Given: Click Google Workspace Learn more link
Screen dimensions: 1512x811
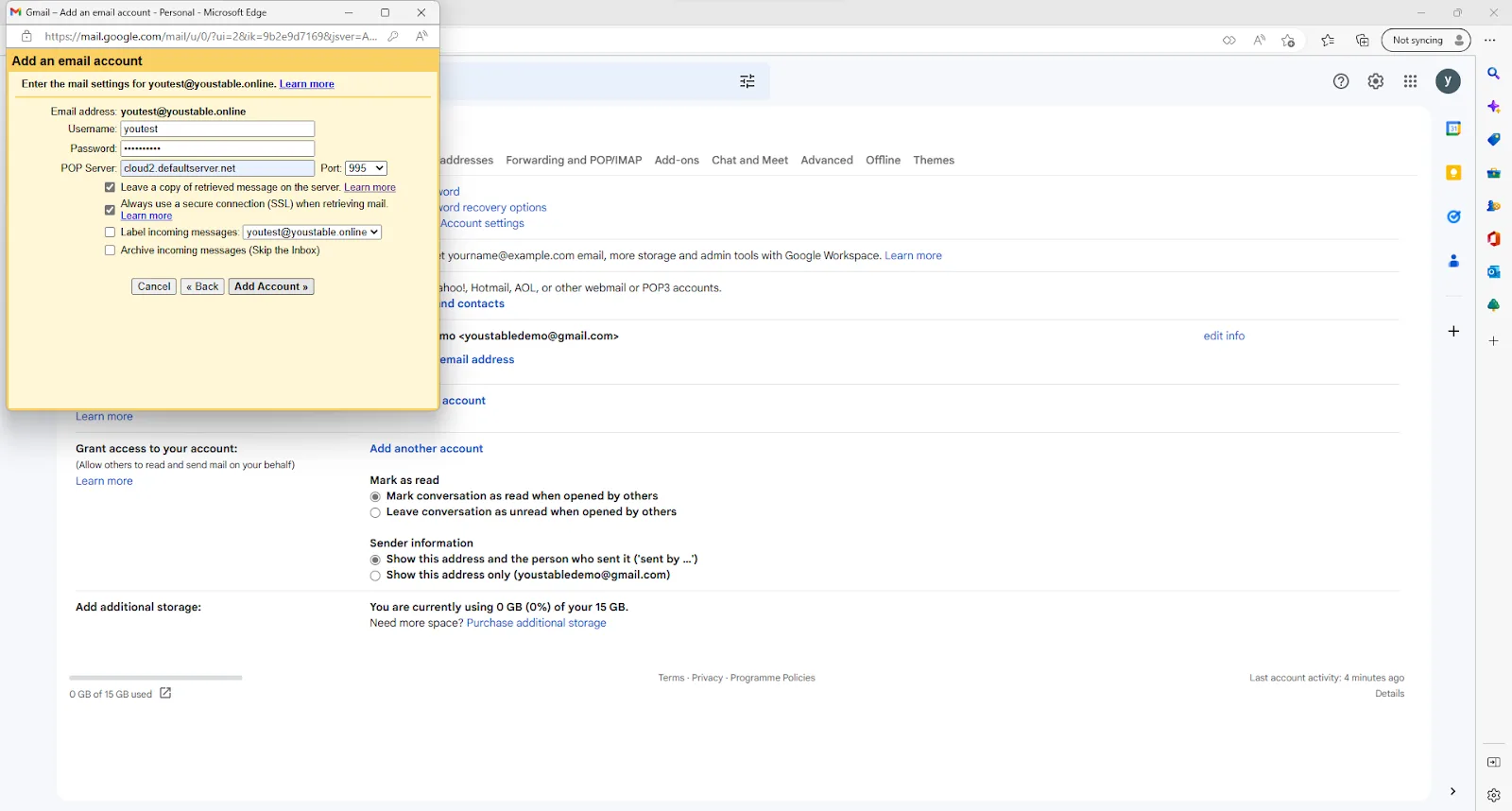Looking at the screenshot, I should click(913, 255).
